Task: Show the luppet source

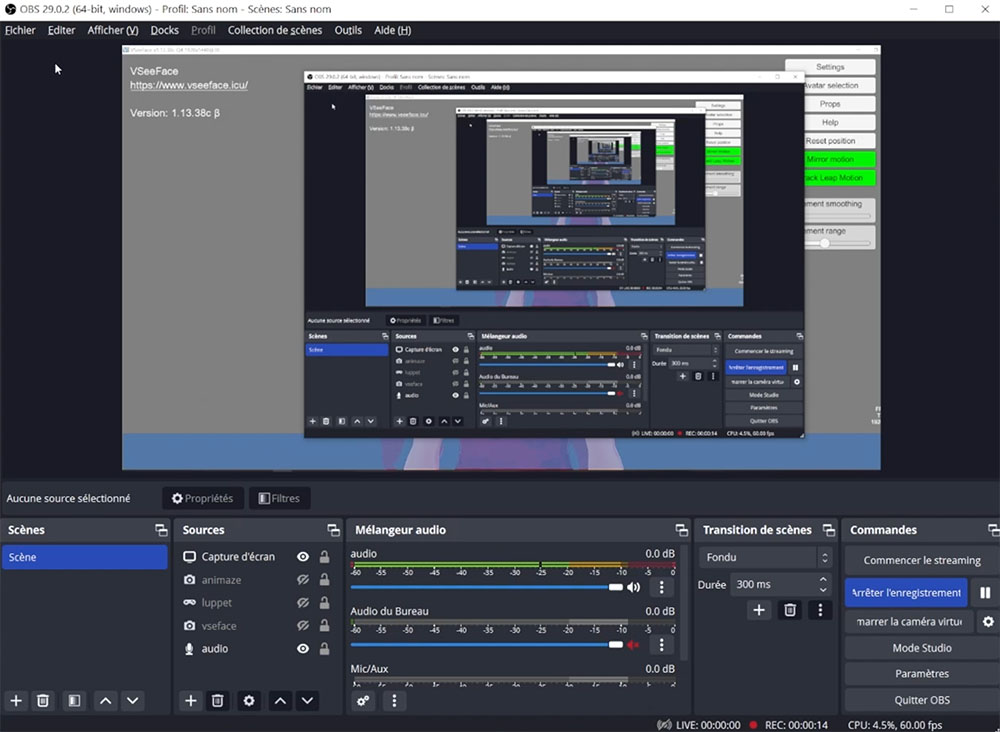Action: click(303, 603)
